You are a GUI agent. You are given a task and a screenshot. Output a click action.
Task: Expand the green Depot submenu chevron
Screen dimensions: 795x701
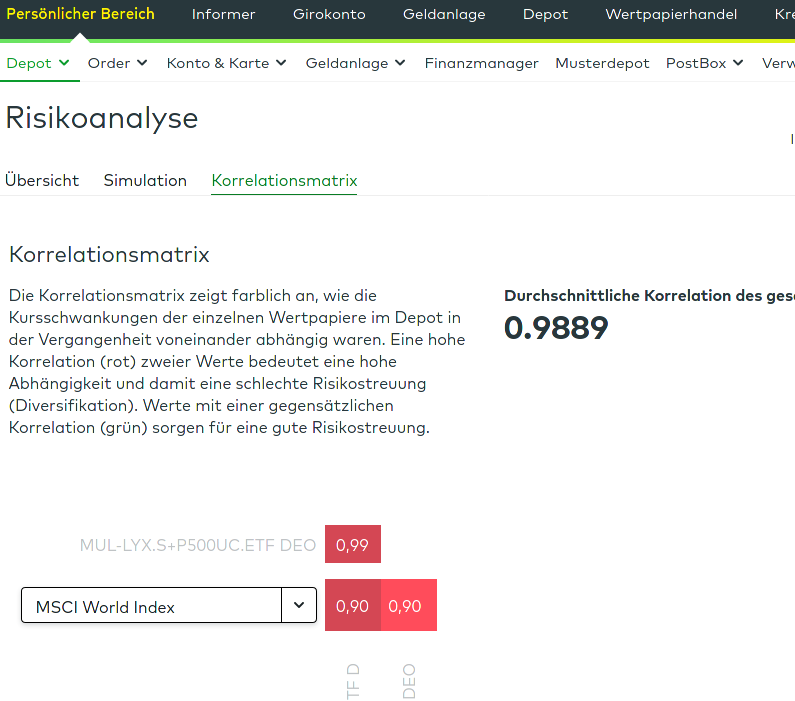pyautogui.click(x=65, y=63)
